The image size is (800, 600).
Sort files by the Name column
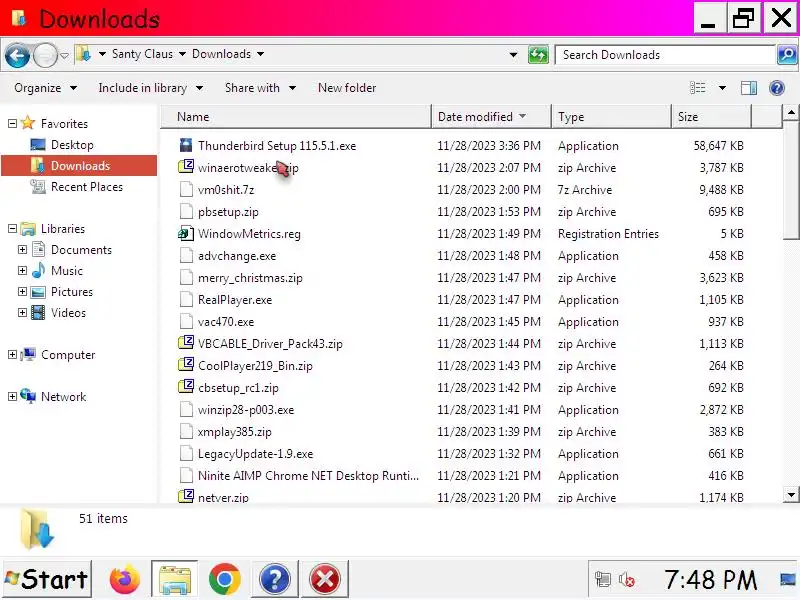pos(296,117)
